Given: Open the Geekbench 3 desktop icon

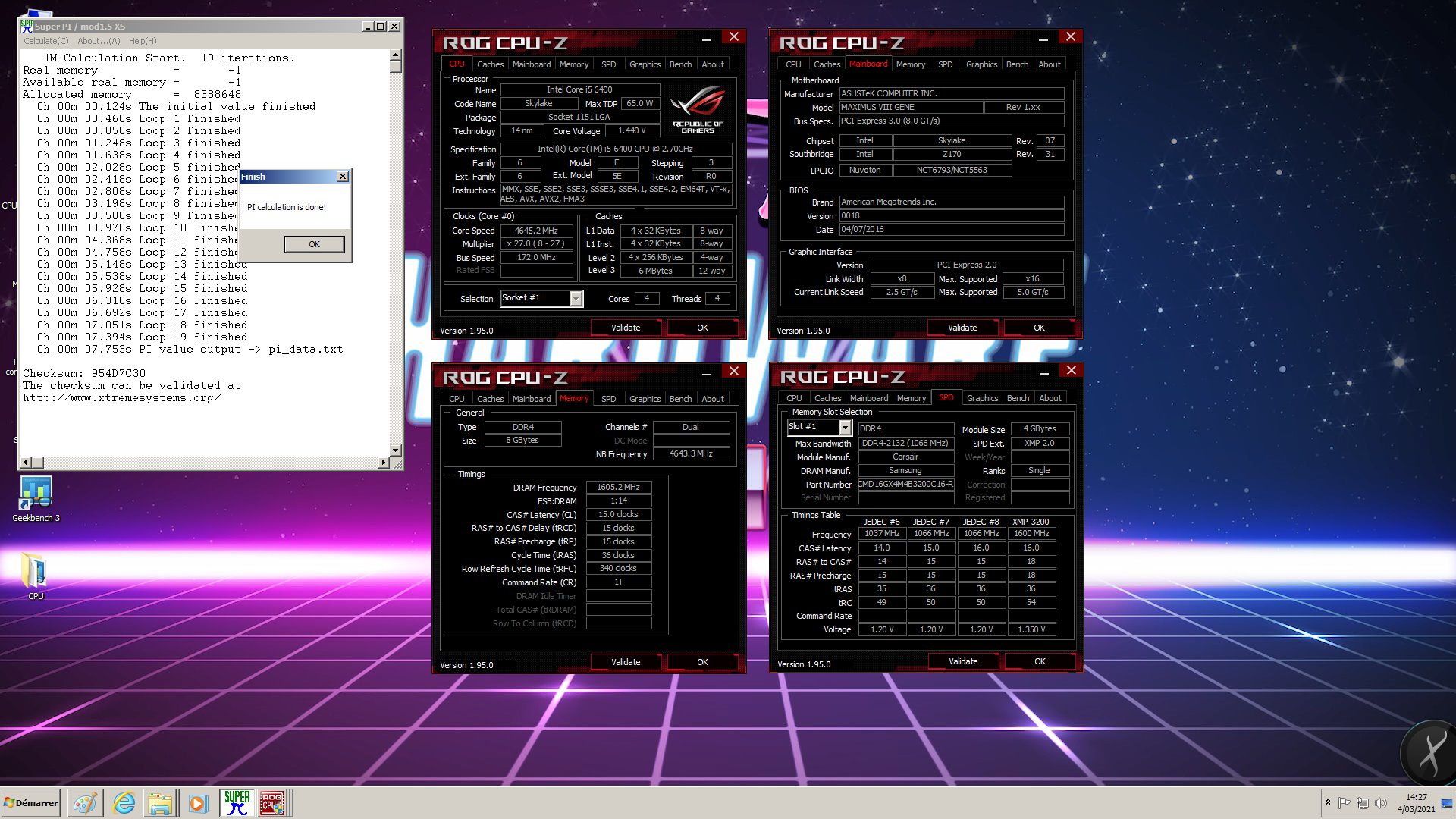Looking at the screenshot, I should [36, 498].
